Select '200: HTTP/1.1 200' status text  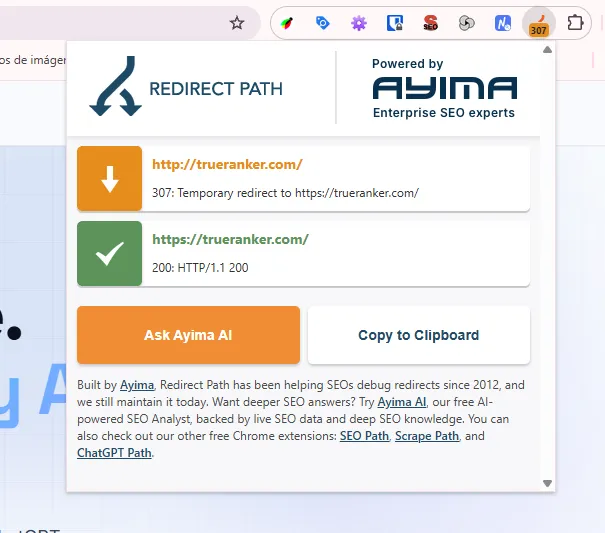tap(200, 267)
